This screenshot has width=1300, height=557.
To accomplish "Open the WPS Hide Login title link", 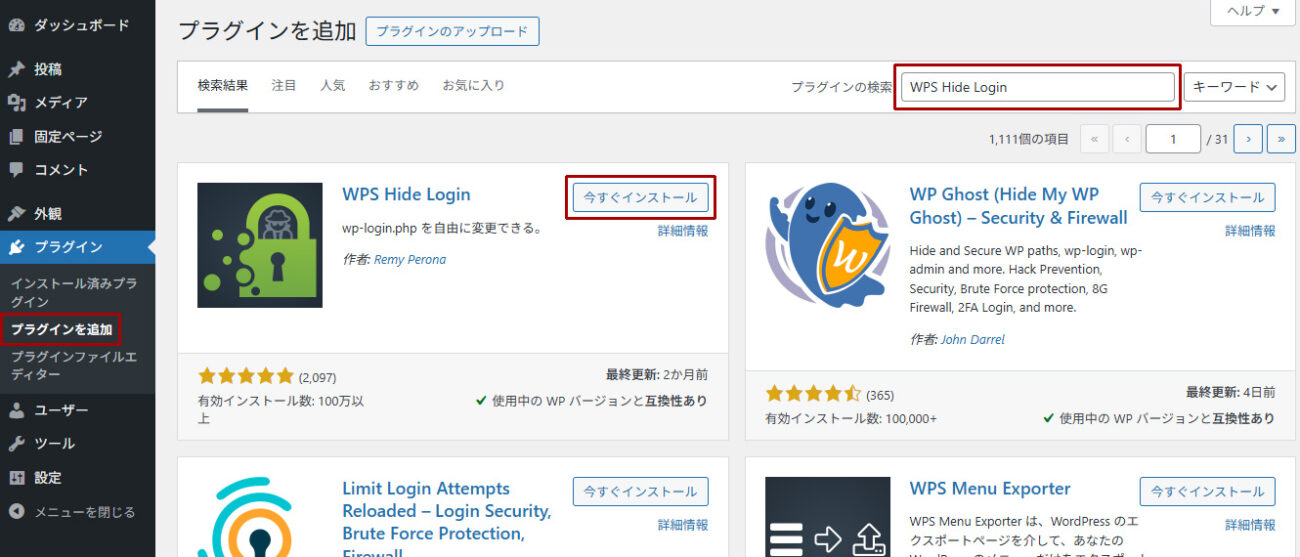I will tap(406, 194).
